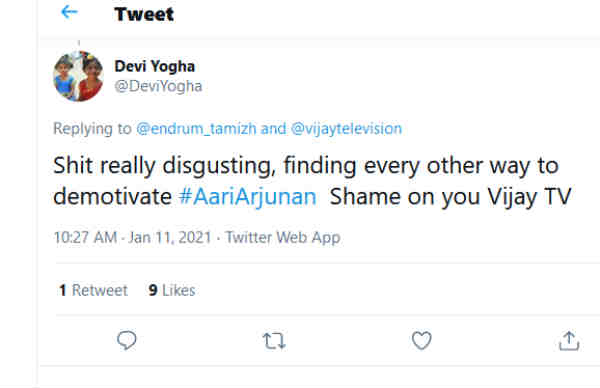The width and height of the screenshot is (600, 388).
Task: View the 1 Retweet list
Action: coord(93,290)
